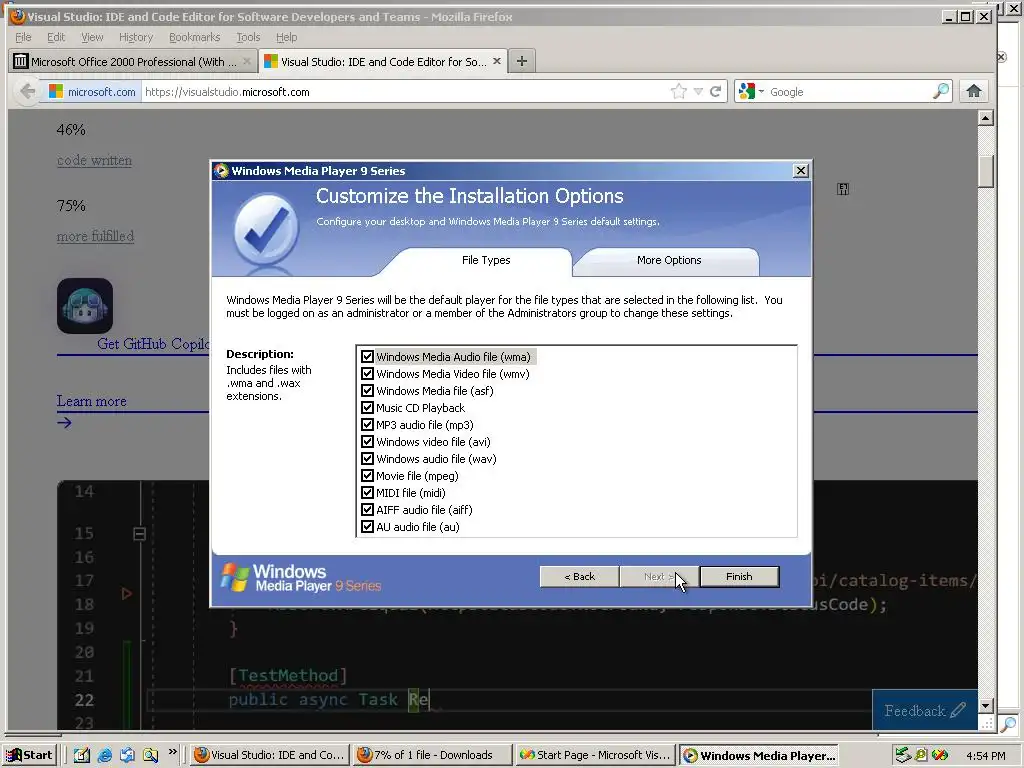Open the Feedback button on page
Image resolution: width=1024 pixels, height=768 pixels.
click(x=924, y=711)
